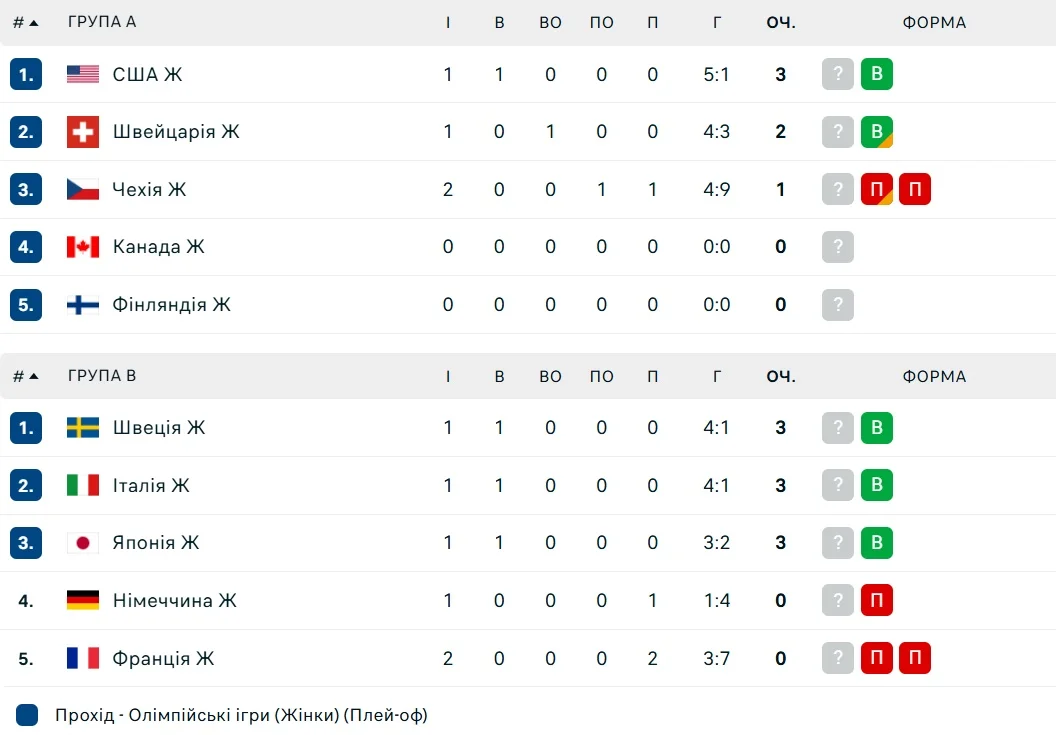Image resolution: width=1056 pixels, height=735 pixels.
Task: Click the Switzerland flag icon
Action: click(x=83, y=132)
